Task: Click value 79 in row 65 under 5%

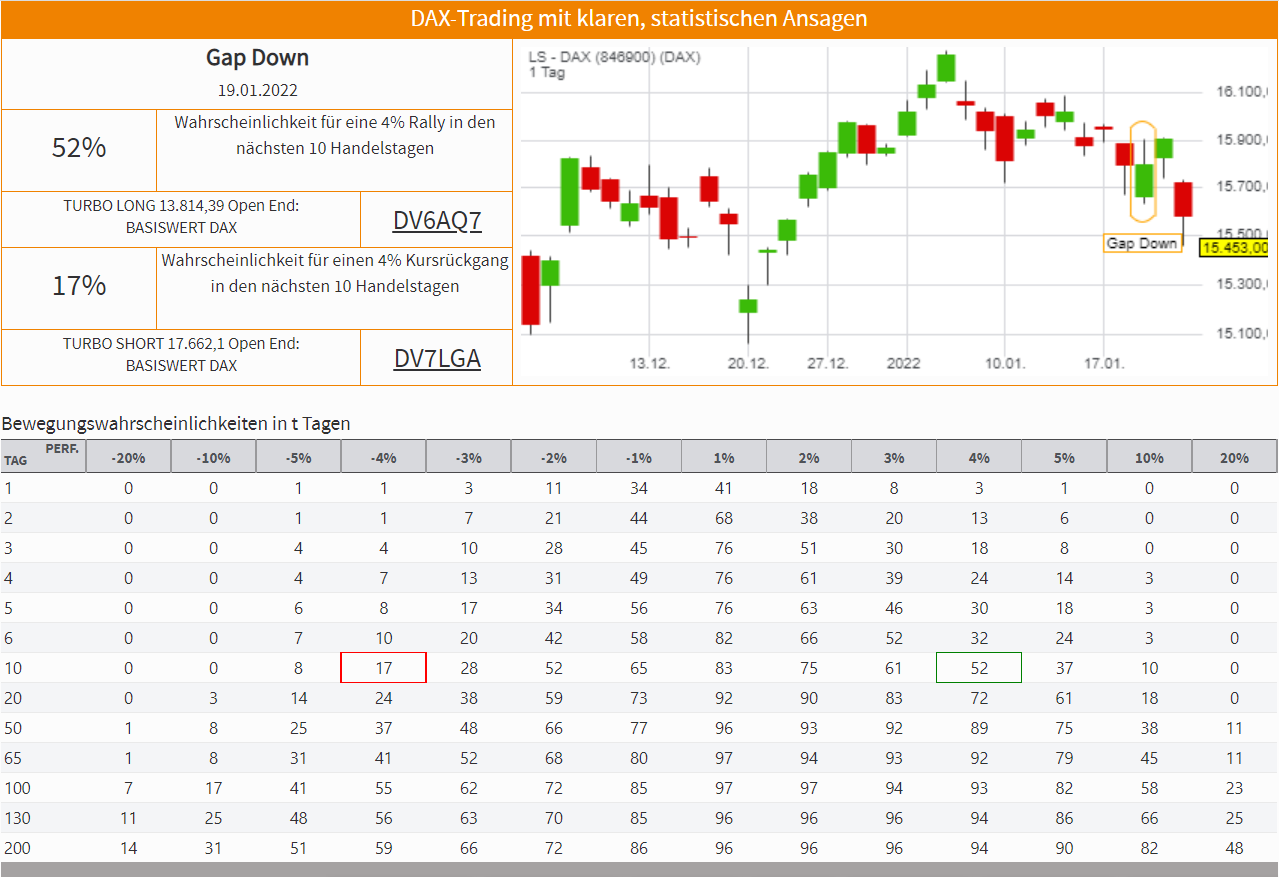Action: [1064, 758]
